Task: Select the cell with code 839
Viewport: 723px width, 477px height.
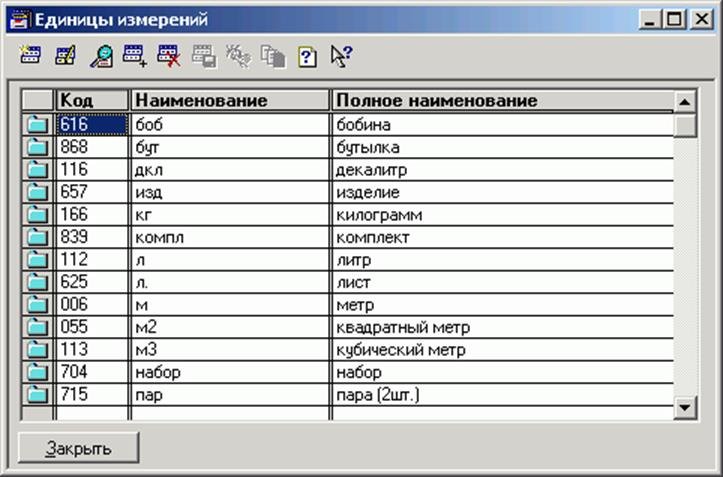Action: point(92,237)
